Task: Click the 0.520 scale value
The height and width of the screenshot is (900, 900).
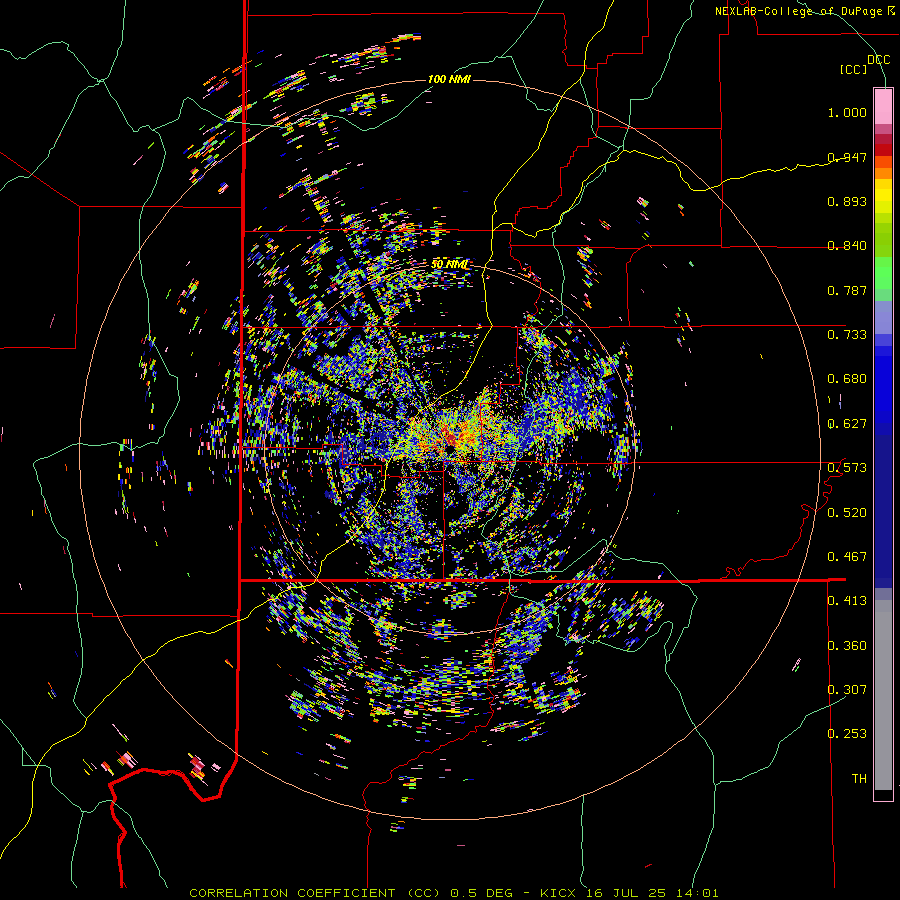Action: pyautogui.click(x=847, y=513)
